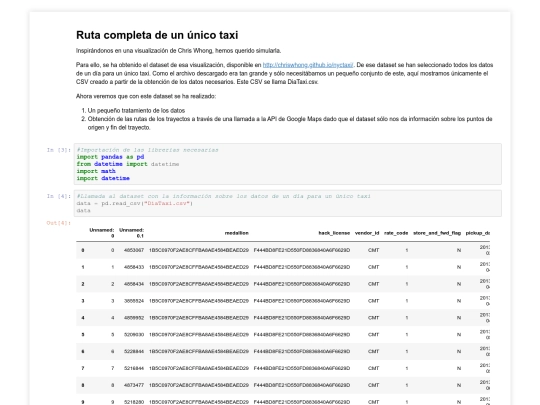Click the 'Unnamed: 0.1' value in row 8
This screenshot has width=540, height=405.
tap(134, 385)
